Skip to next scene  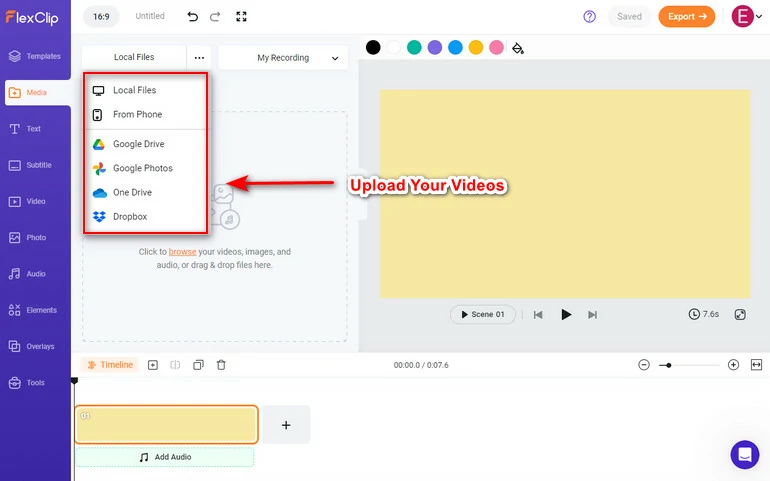593,315
